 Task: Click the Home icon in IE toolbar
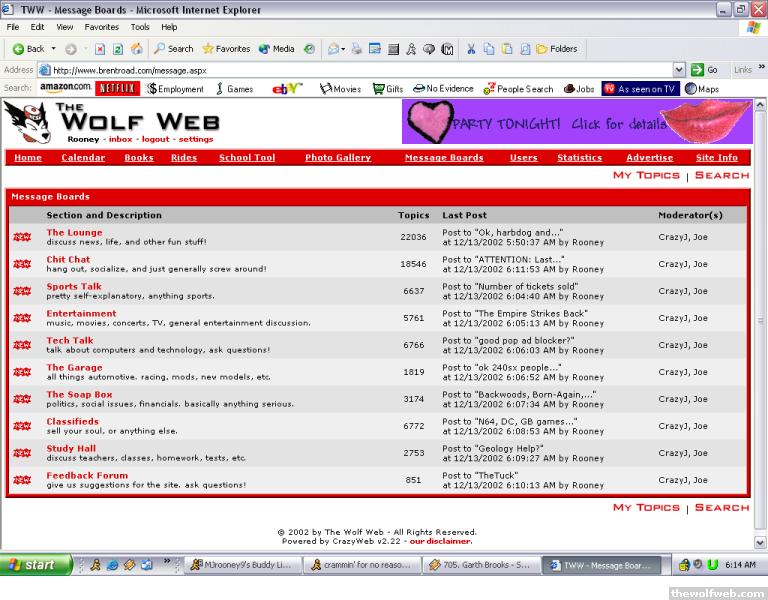click(x=136, y=48)
